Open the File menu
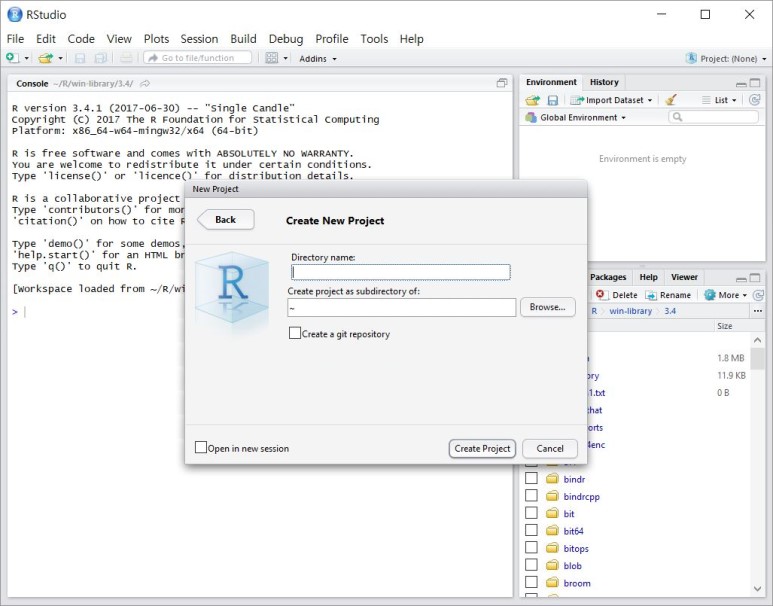This screenshot has height=606, width=773. [15, 39]
